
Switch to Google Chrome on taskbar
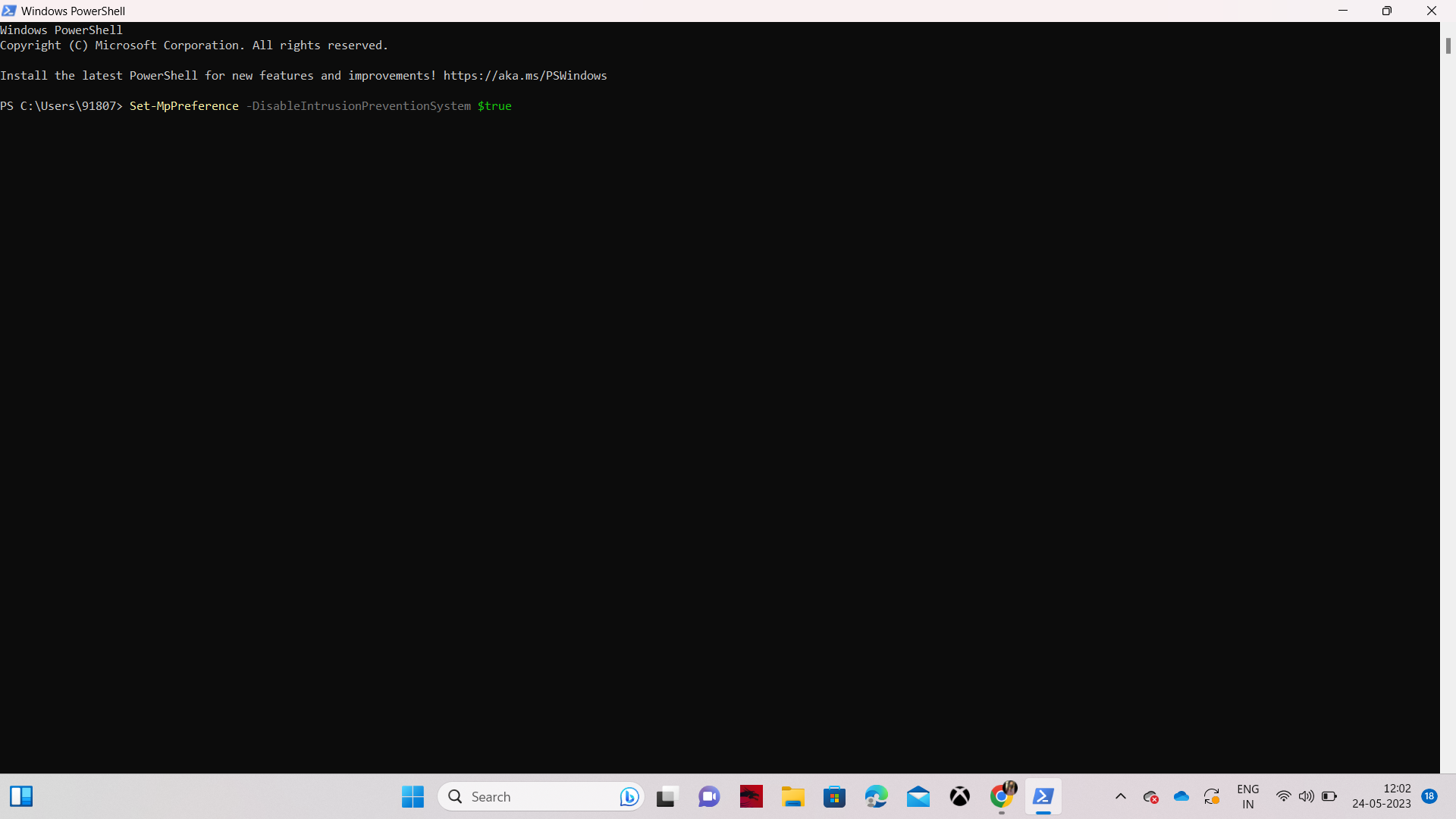[1002, 796]
